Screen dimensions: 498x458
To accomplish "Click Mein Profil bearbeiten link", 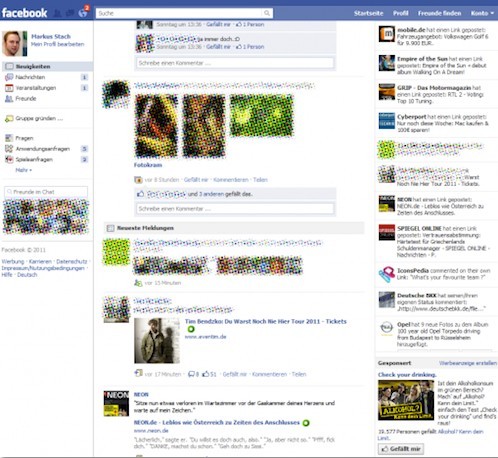I will pyautogui.click(x=57, y=44).
